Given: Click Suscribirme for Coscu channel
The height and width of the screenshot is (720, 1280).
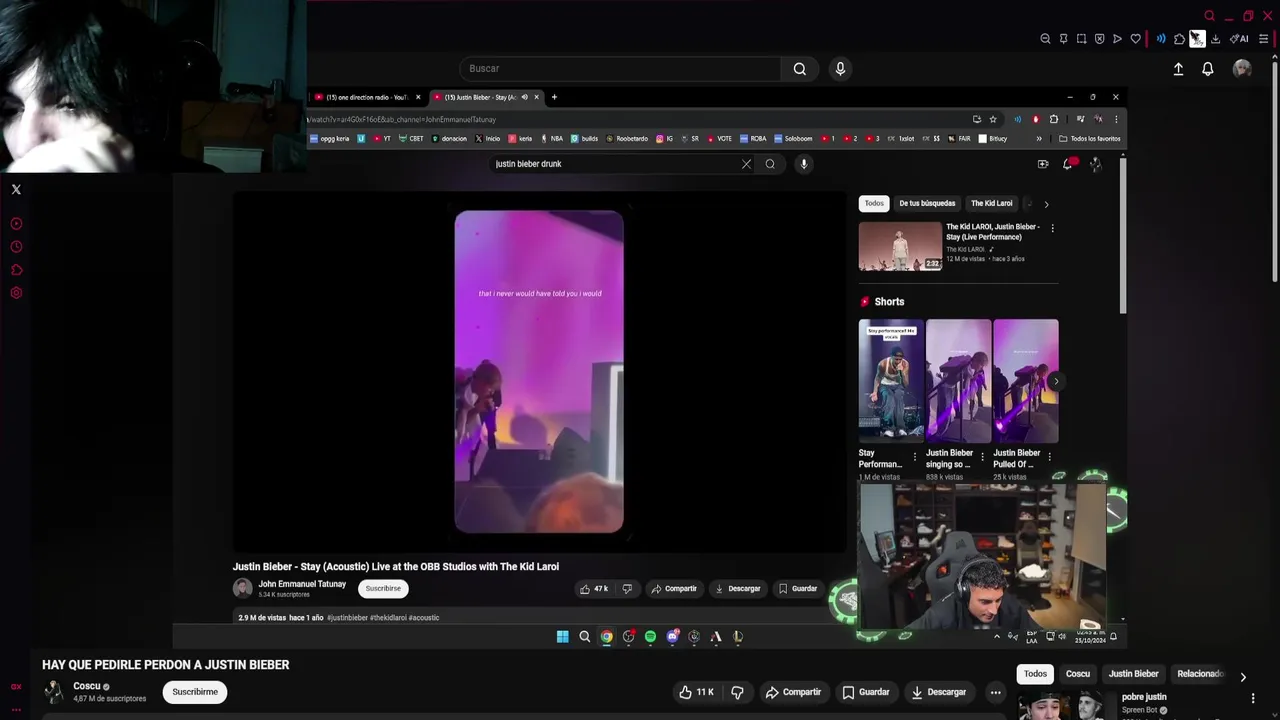Looking at the screenshot, I should point(195,692).
